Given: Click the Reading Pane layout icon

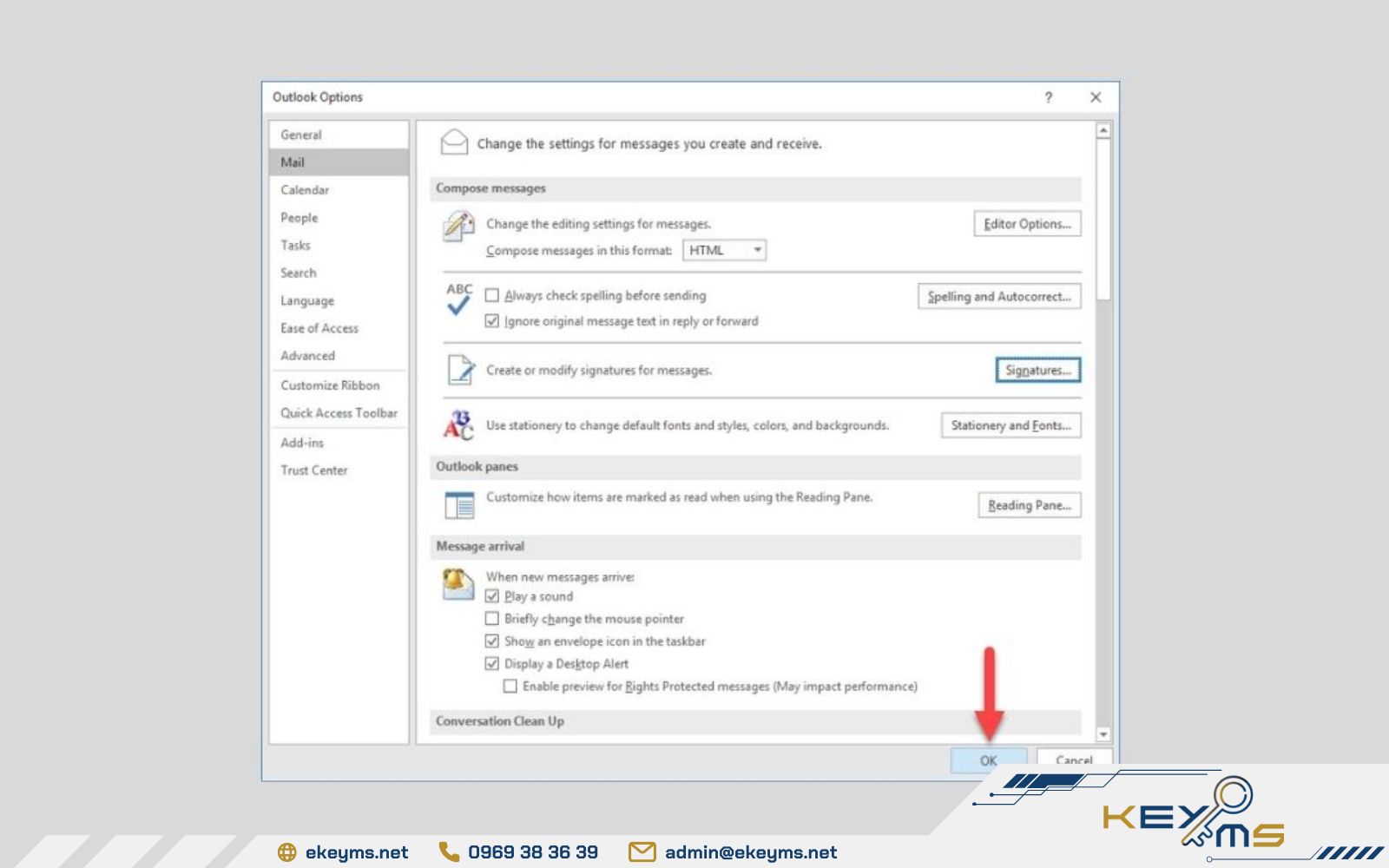Looking at the screenshot, I should click(459, 505).
